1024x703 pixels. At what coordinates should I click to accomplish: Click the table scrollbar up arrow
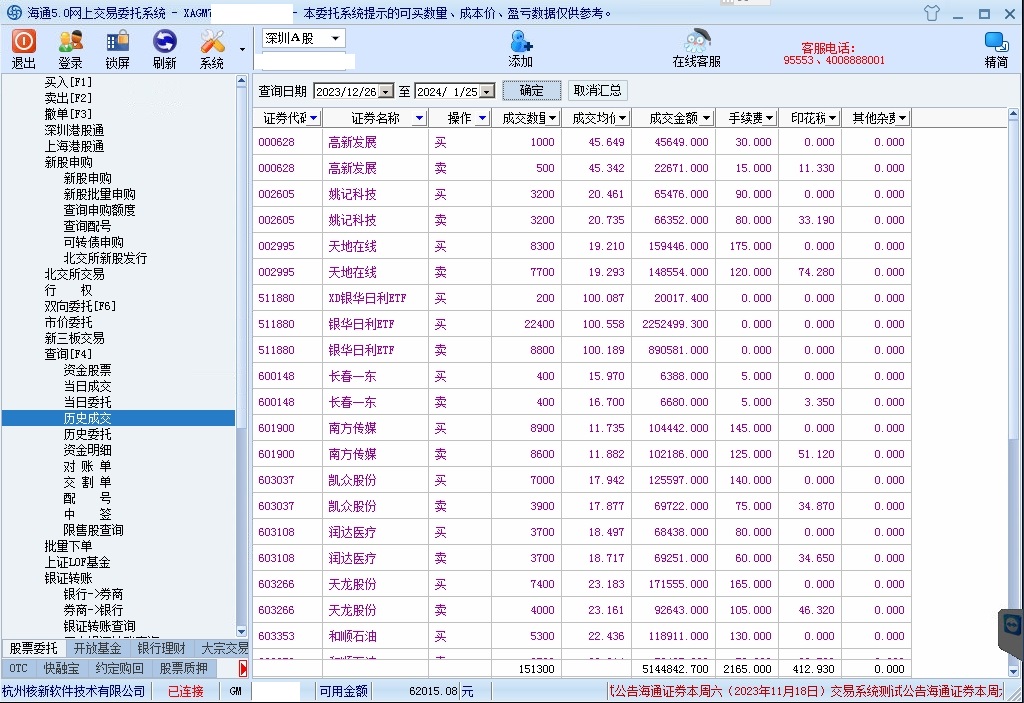click(1014, 114)
